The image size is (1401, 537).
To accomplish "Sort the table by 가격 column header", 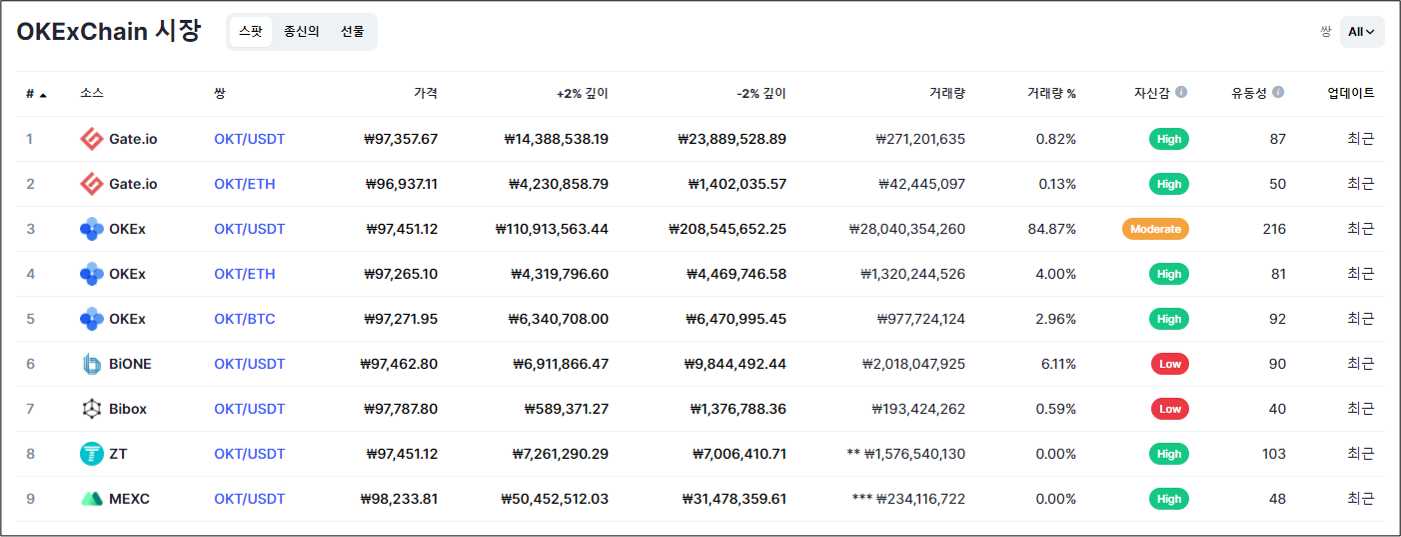I will pyautogui.click(x=425, y=94).
